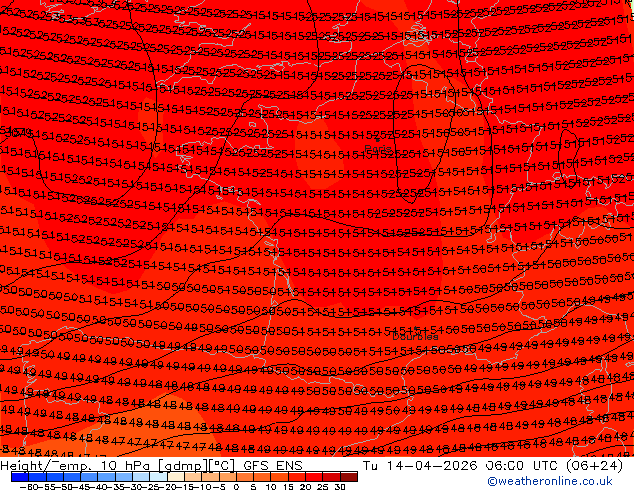Open the weatheronline.co.uk copyright link

coord(549,481)
